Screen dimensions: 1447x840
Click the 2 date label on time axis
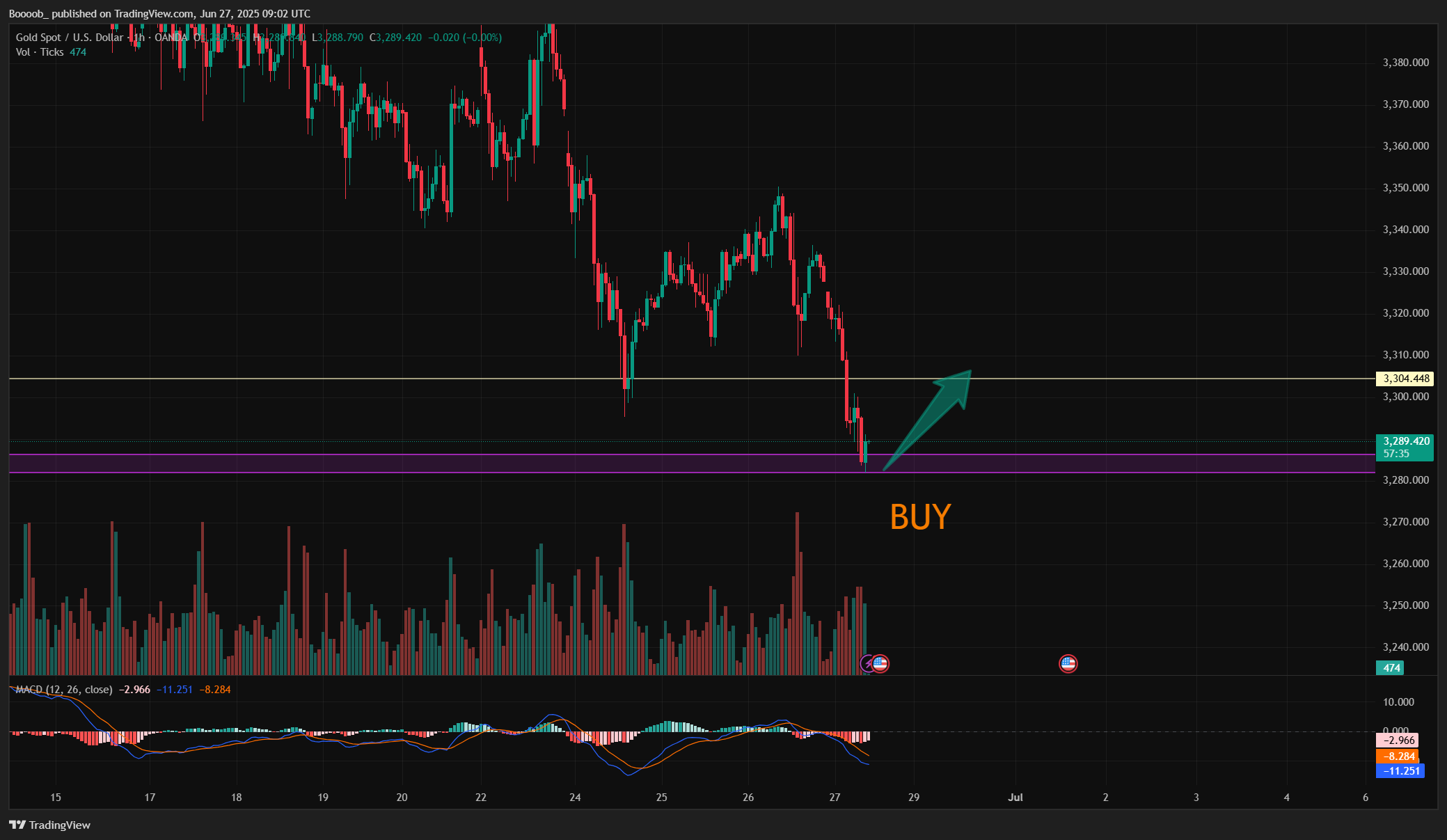(x=1105, y=798)
